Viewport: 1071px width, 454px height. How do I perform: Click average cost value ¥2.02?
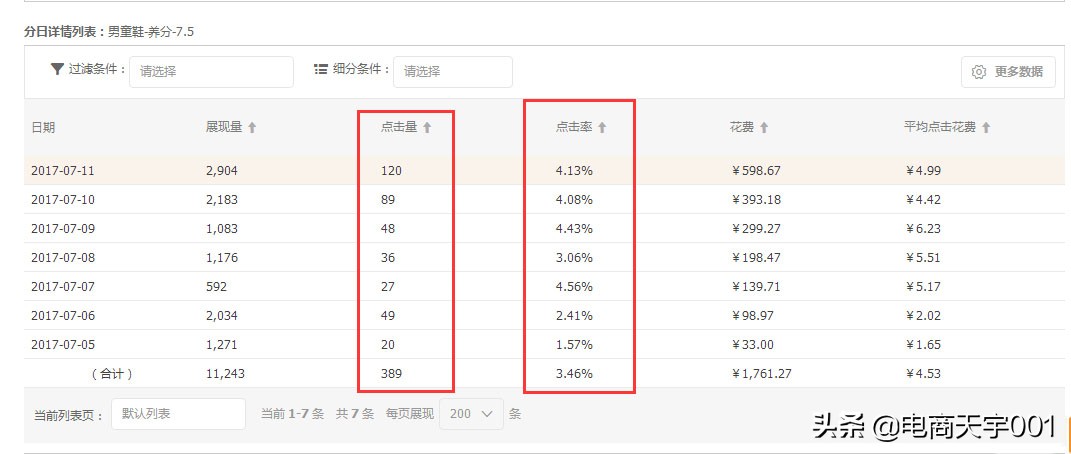click(923, 316)
